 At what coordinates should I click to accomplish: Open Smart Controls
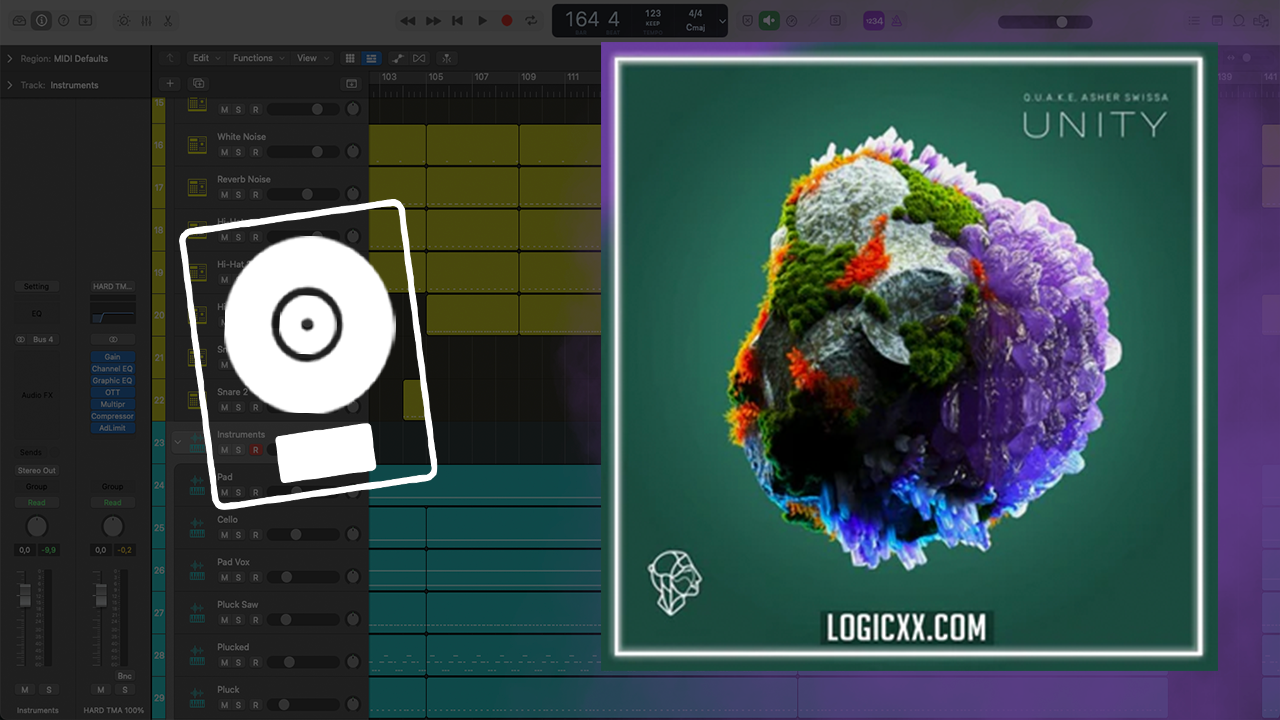click(x=123, y=20)
